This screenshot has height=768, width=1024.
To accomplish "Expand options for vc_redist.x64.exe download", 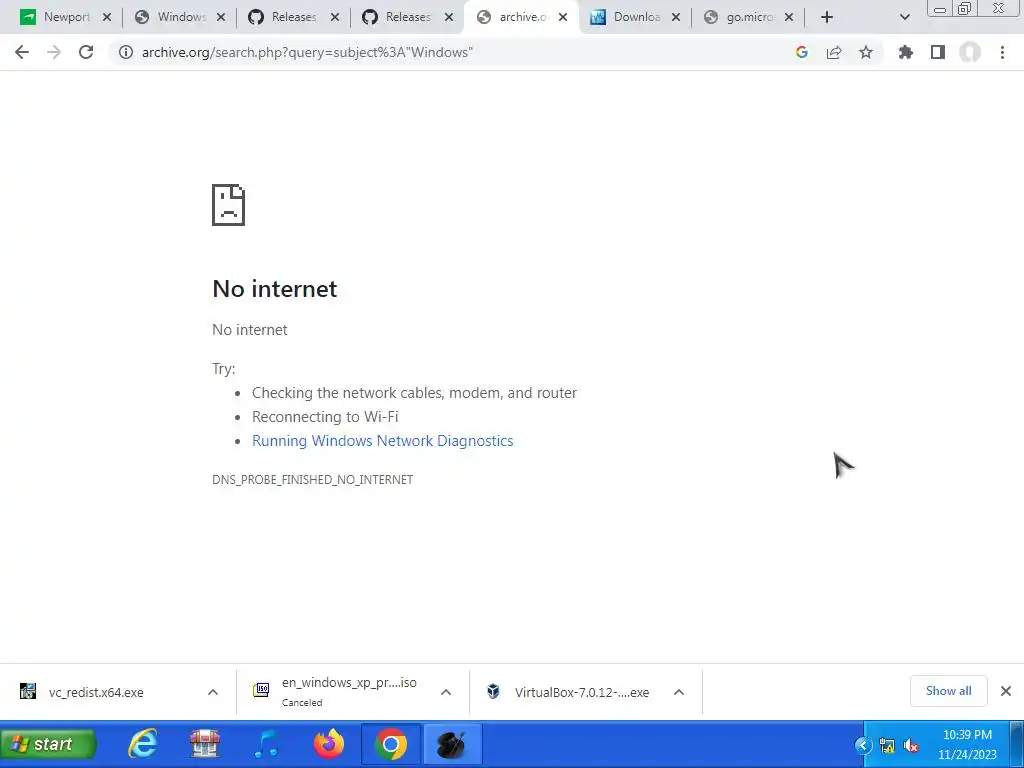I will [x=213, y=692].
